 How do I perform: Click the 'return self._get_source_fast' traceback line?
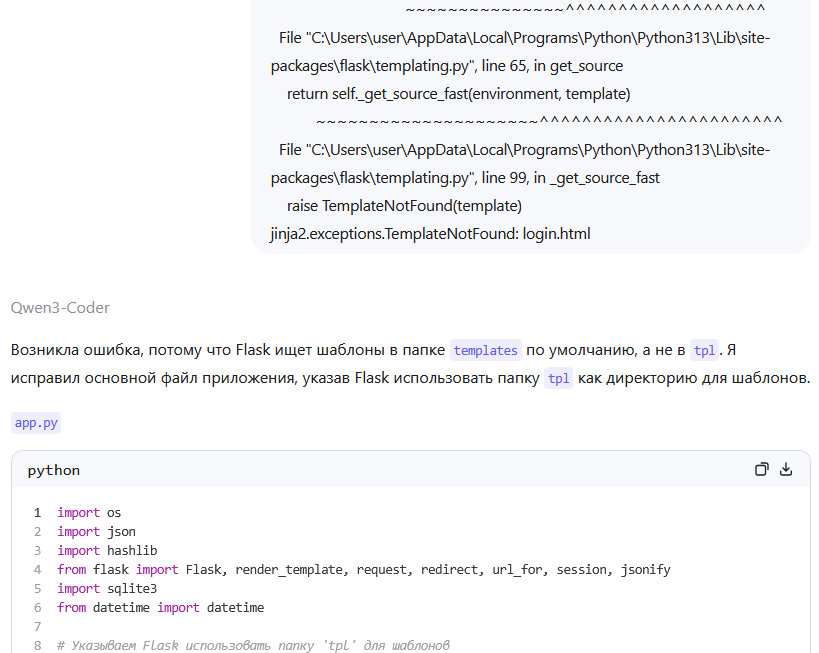coord(458,94)
